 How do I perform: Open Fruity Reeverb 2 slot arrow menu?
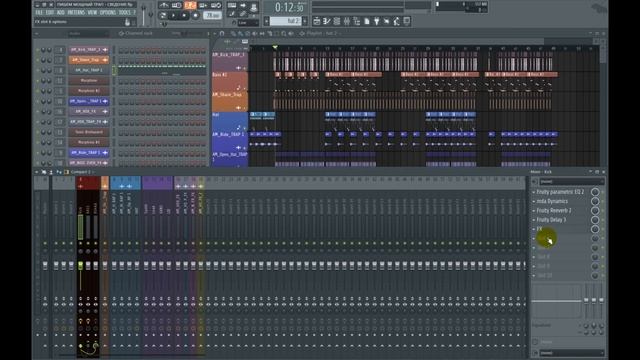533,211
